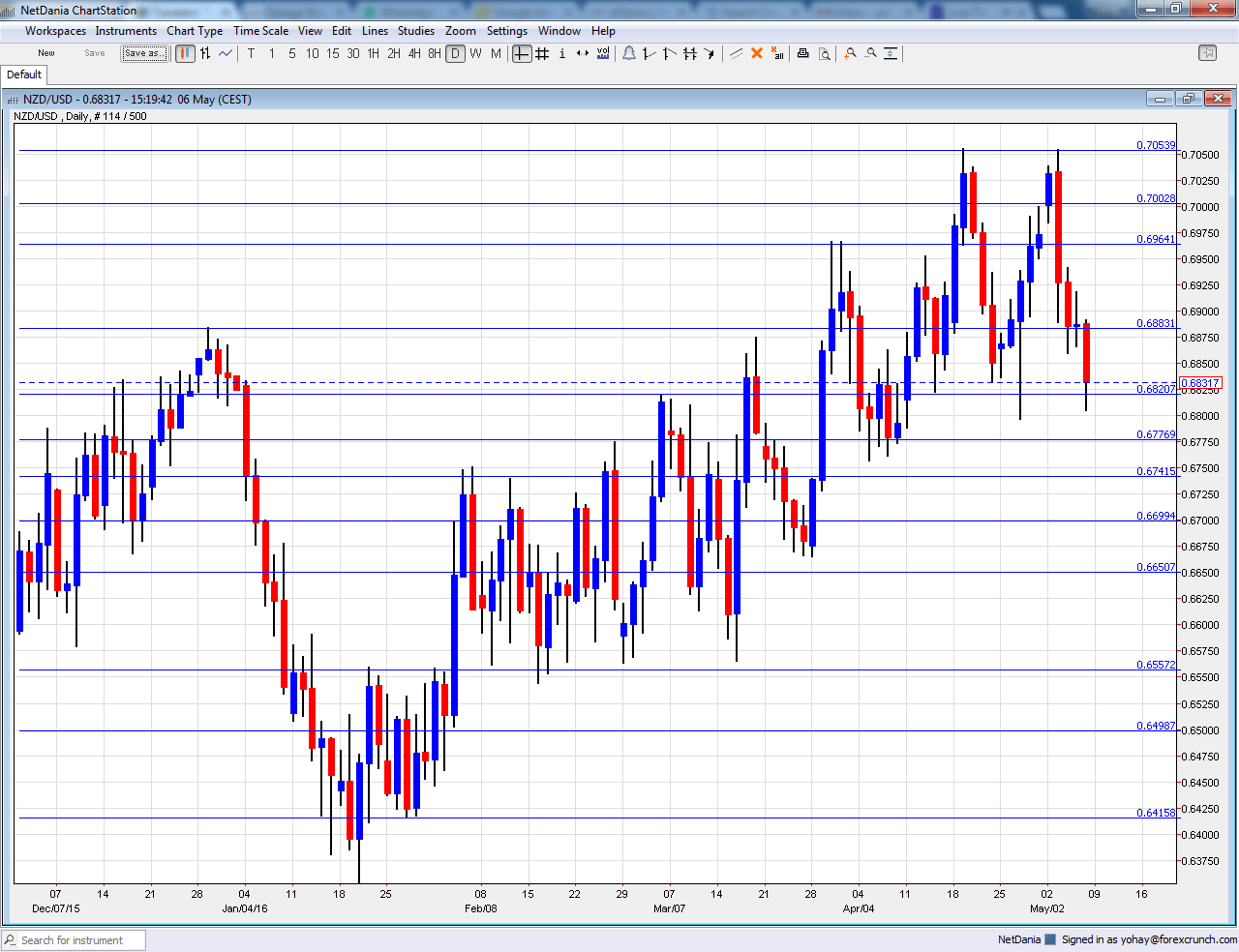Screen dimensions: 1239x952
Task: Open the Time Scale menu
Action: pos(260,30)
